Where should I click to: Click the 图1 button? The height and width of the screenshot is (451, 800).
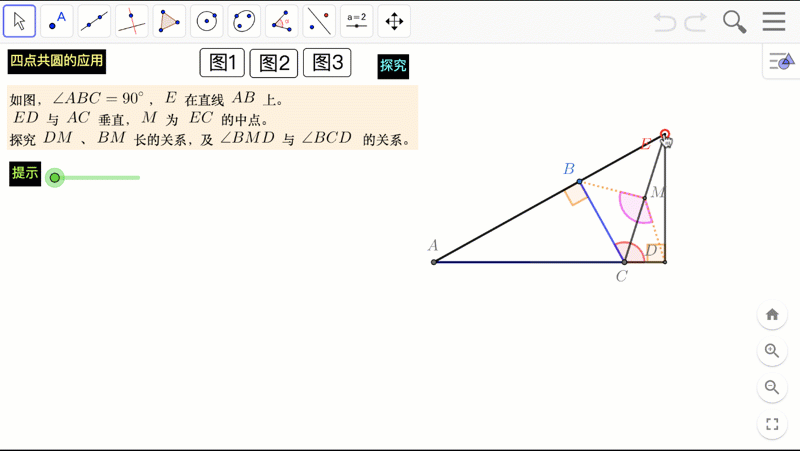click(222, 63)
